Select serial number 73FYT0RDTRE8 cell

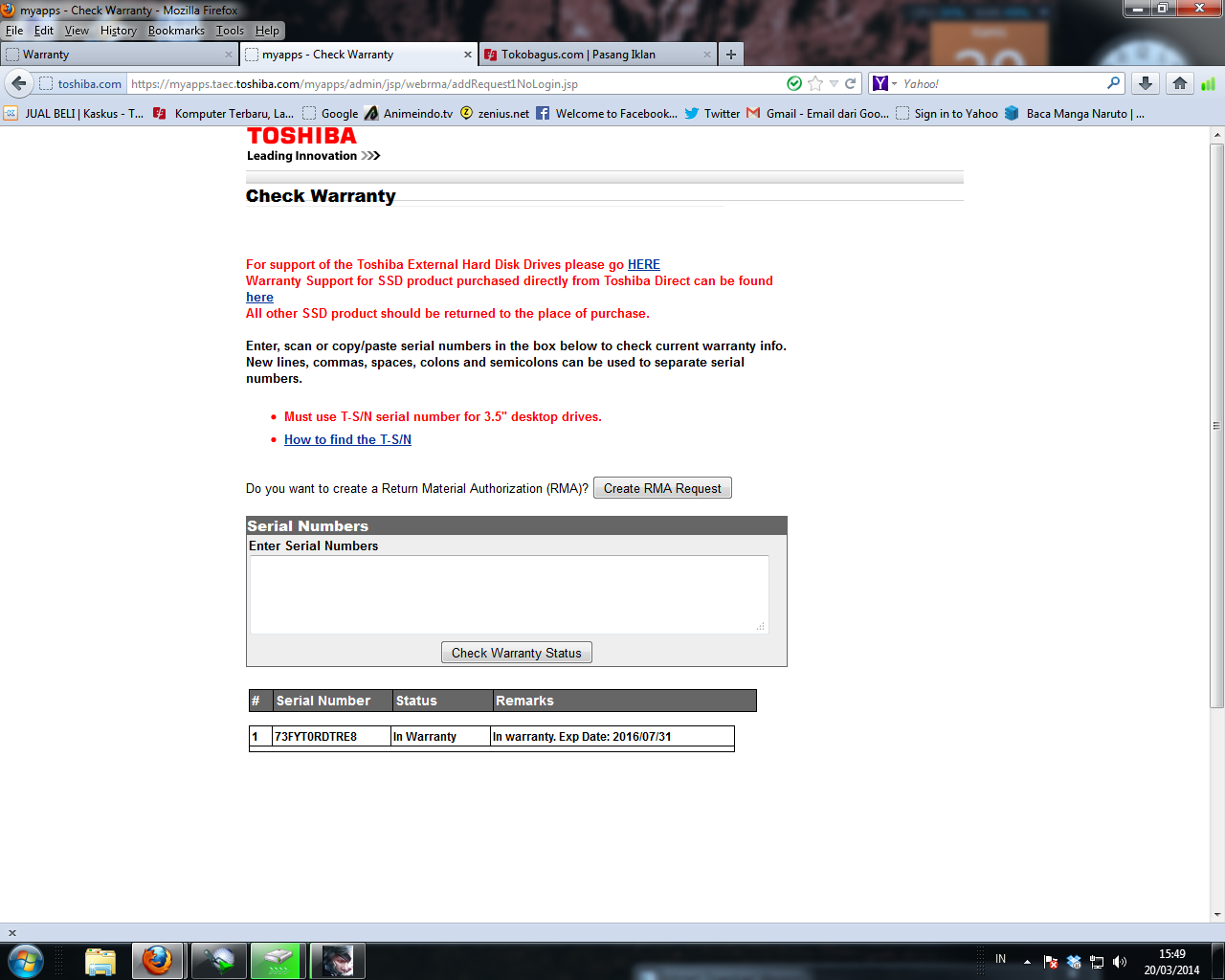(x=332, y=737)
